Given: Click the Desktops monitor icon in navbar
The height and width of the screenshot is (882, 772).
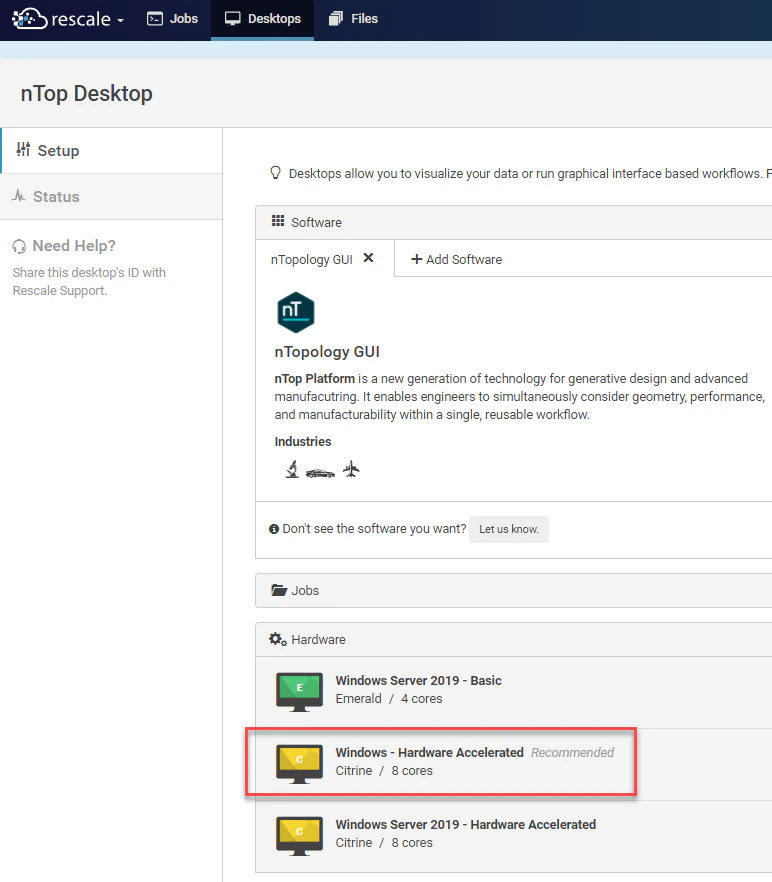Looking at the screenshot, I should pyautogui.click(x=232, y=19).
